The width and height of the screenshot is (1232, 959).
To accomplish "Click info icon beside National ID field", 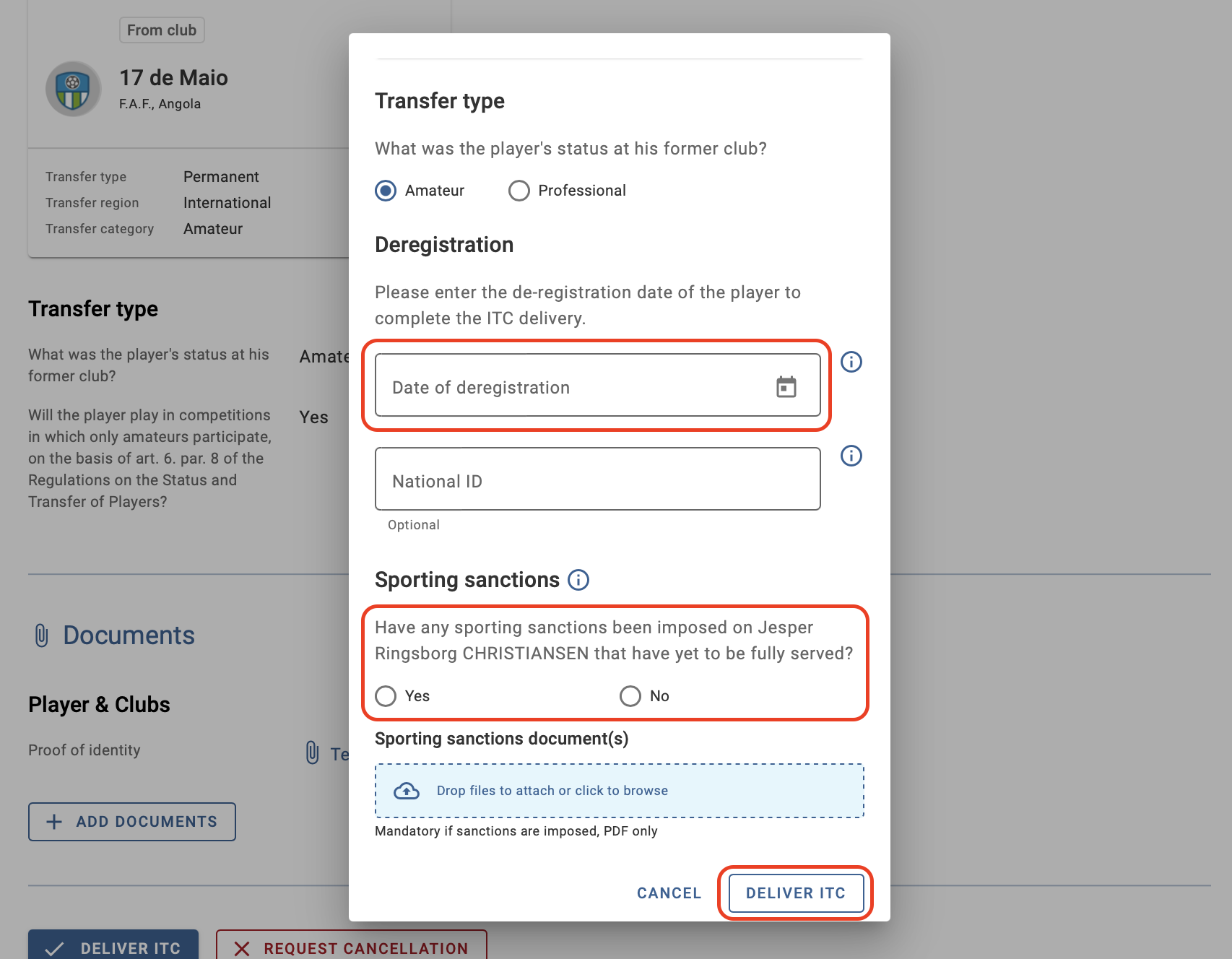I will click(851, 456).
